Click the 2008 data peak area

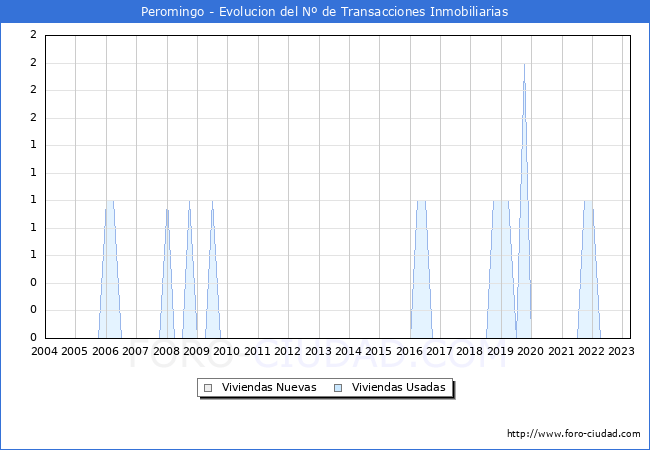coord(167,273)
